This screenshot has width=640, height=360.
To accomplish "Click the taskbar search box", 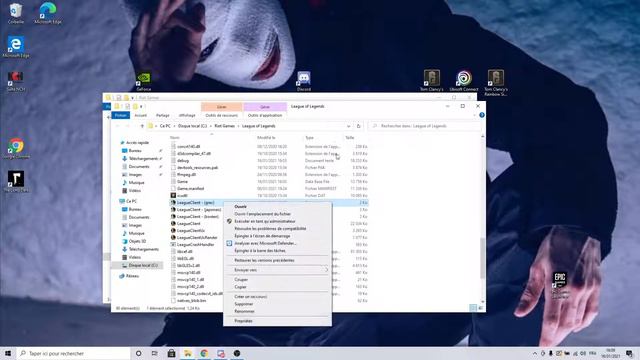I will click(73, 353).
